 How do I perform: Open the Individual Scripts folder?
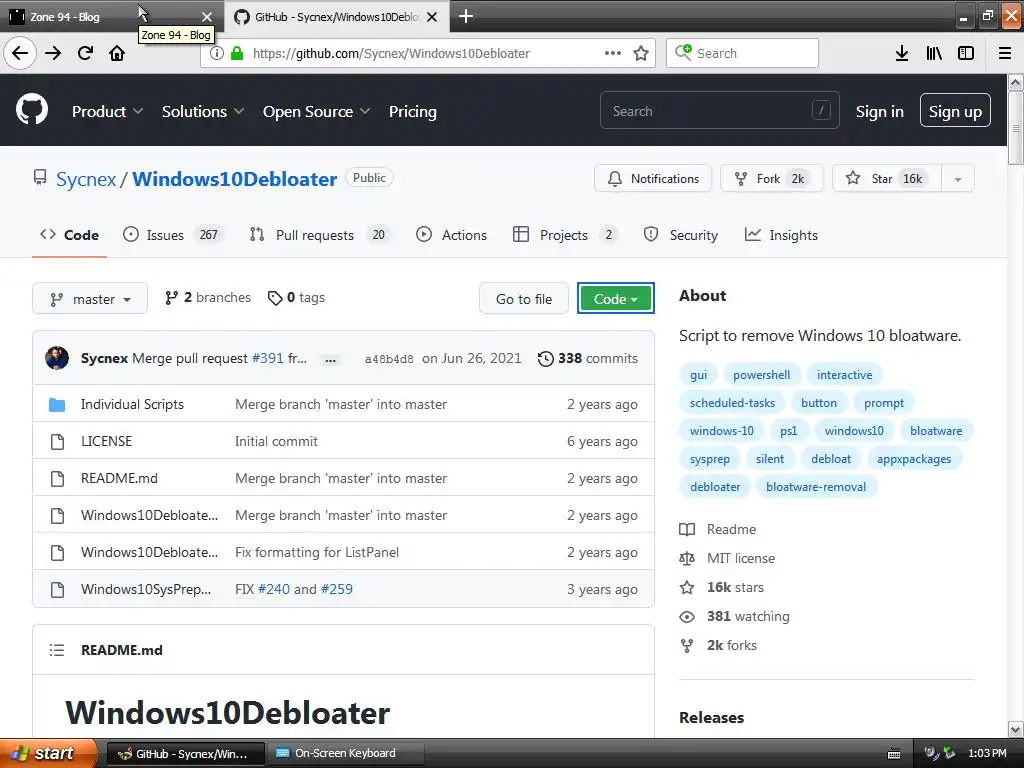pos(133,404)
